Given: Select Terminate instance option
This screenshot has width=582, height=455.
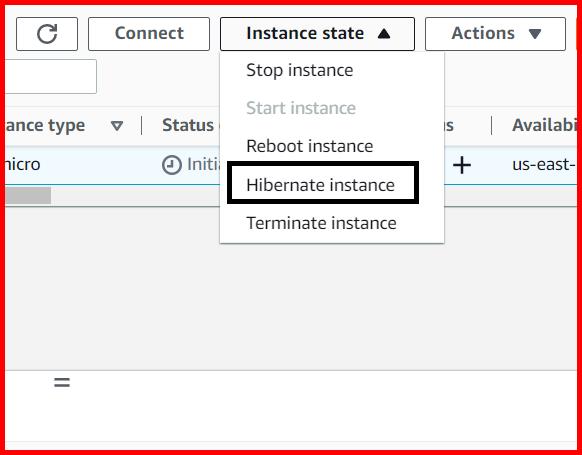Looking at the screenshot, I should pos(321,223).
